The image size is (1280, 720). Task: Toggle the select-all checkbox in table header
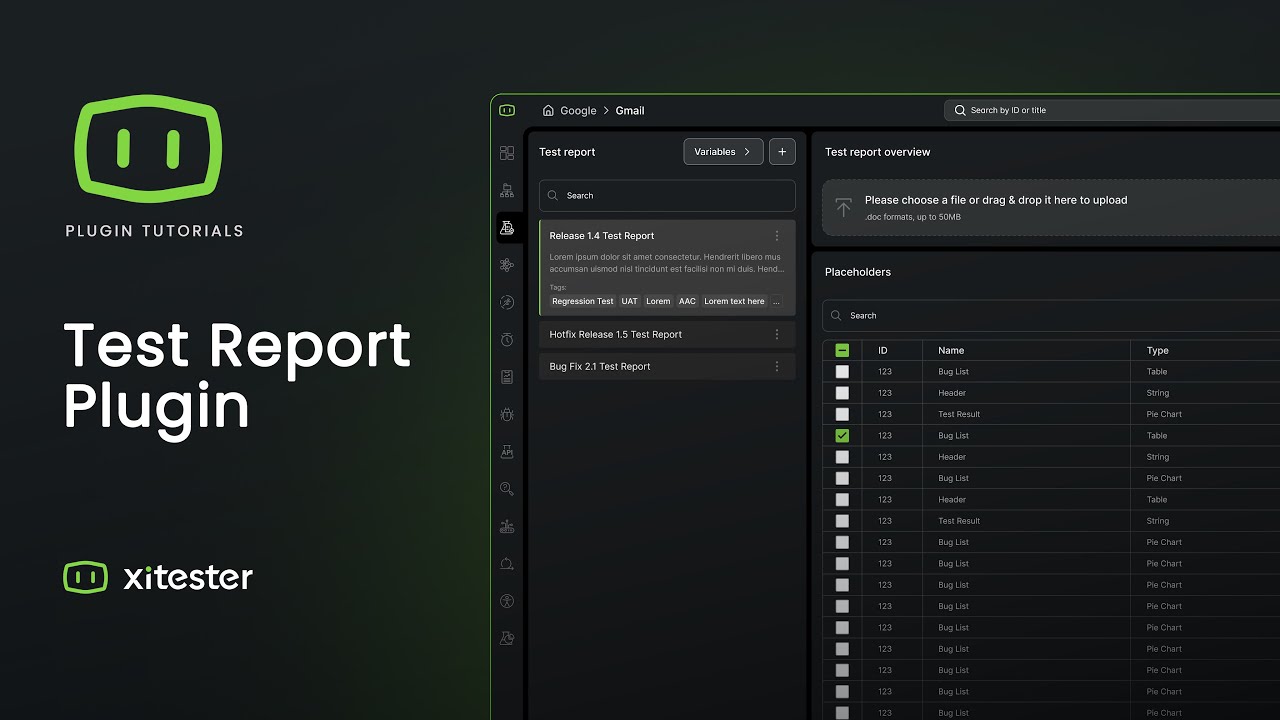tap(842, 350)
